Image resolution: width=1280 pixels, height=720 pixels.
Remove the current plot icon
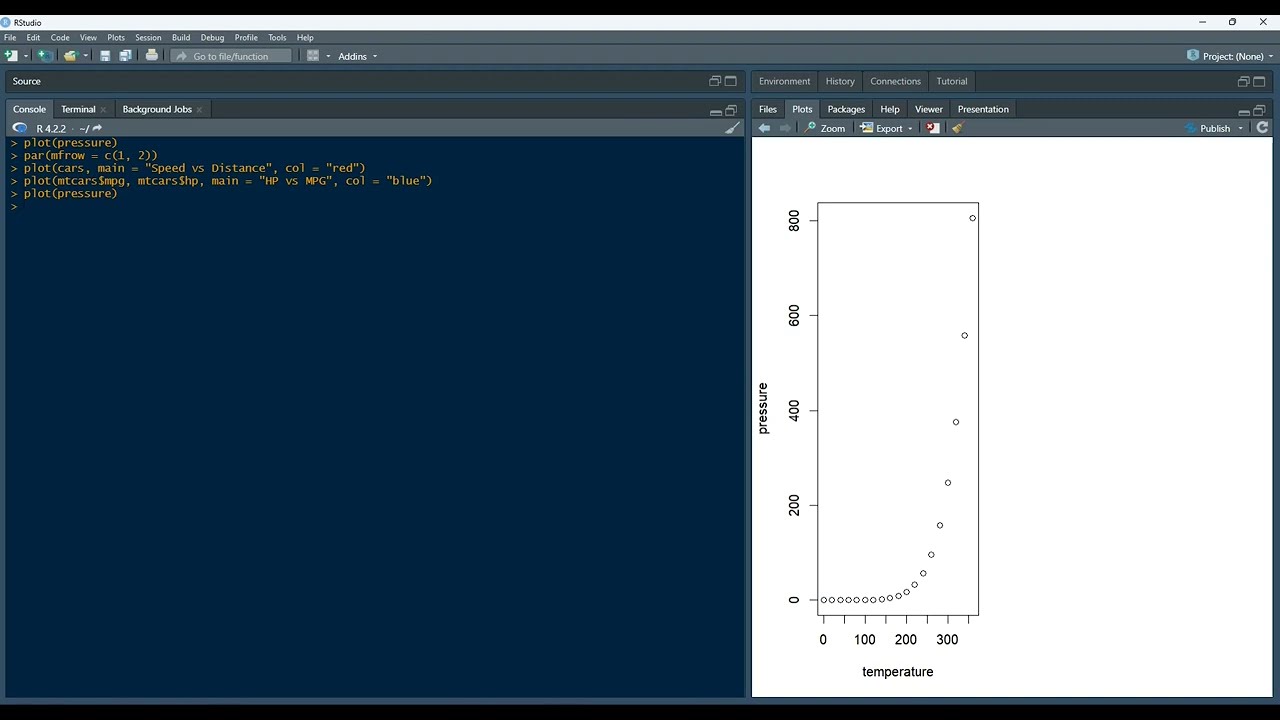click(933, 128)
